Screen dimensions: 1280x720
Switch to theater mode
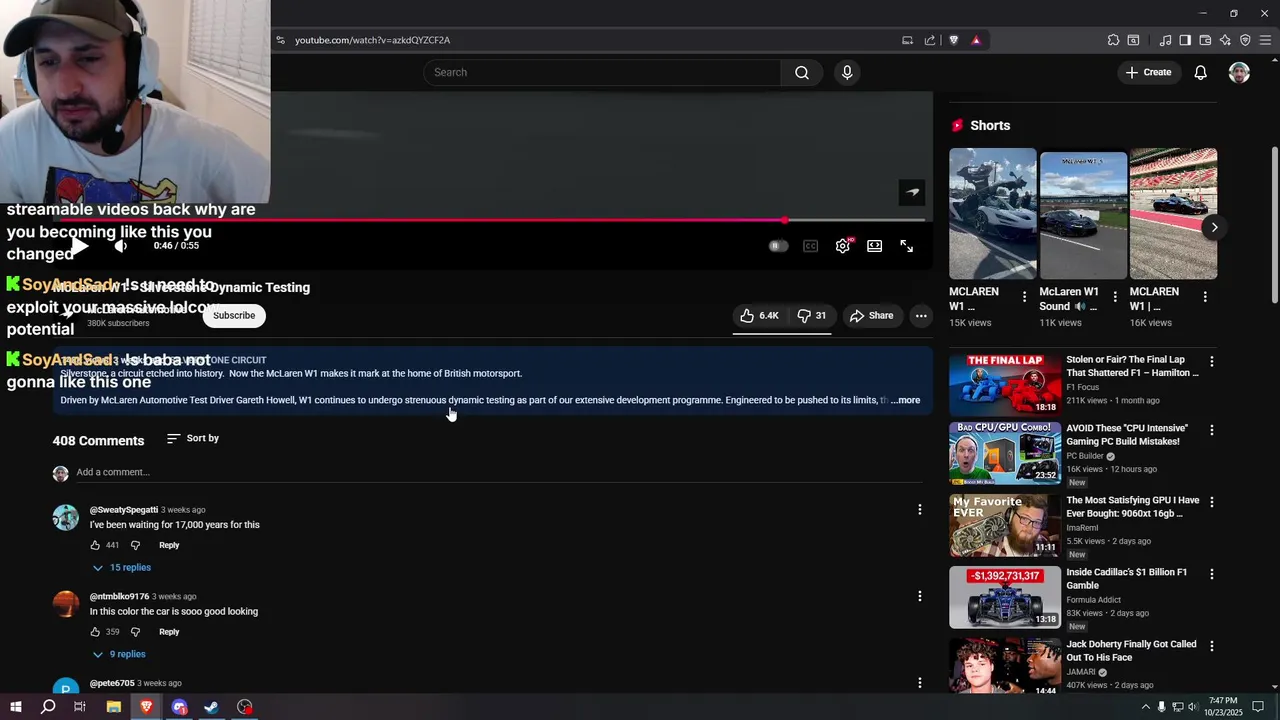875,246
